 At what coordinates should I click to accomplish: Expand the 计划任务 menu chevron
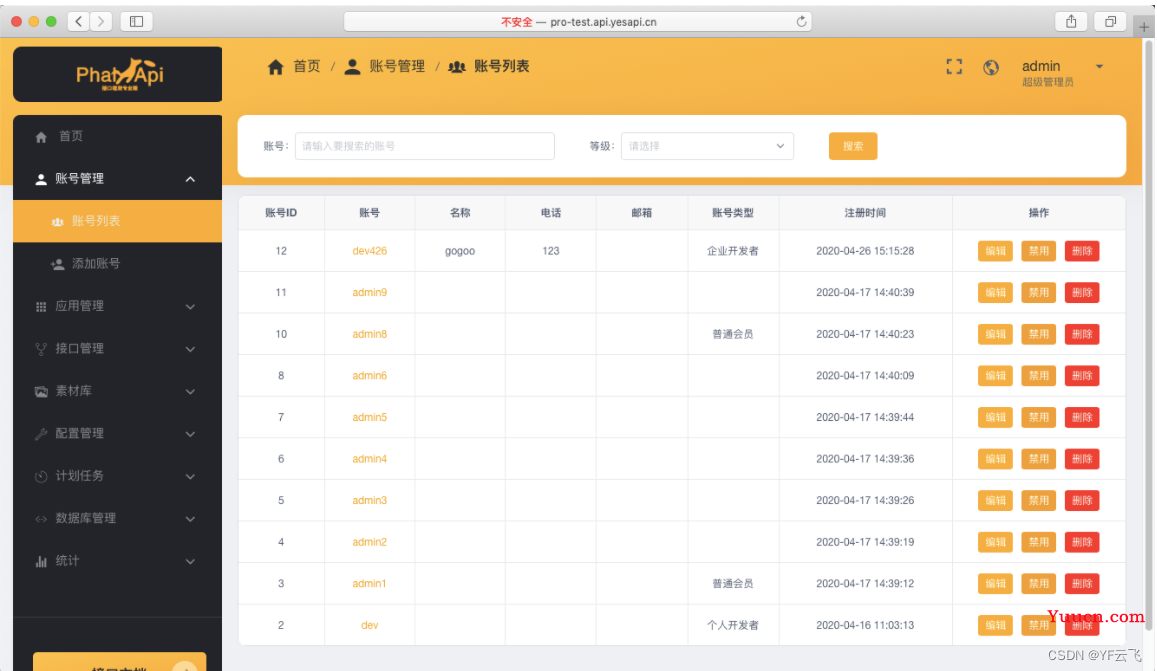[190, 476]
